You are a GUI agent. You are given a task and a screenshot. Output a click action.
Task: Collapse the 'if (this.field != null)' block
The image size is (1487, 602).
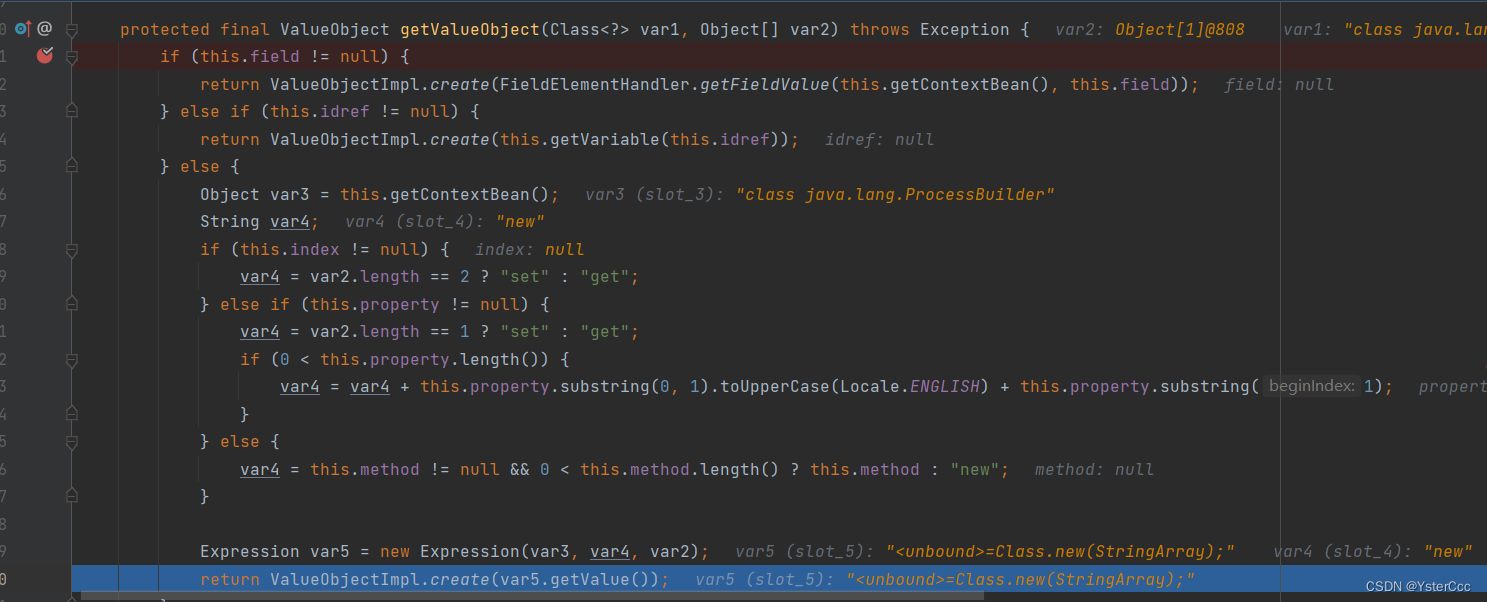click(72, 57)
